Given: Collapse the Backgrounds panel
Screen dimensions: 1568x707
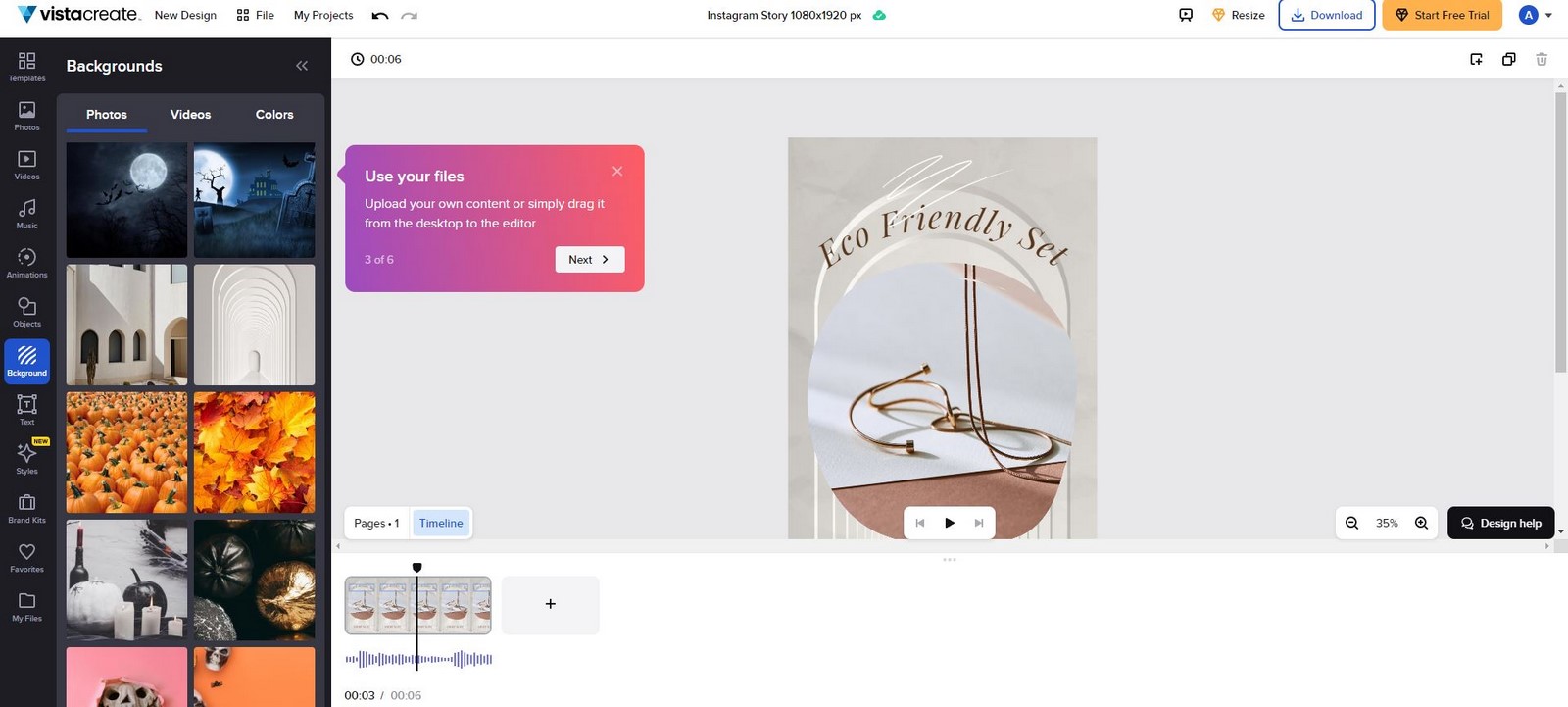Looking at the screenshot, I should (302, 66).
